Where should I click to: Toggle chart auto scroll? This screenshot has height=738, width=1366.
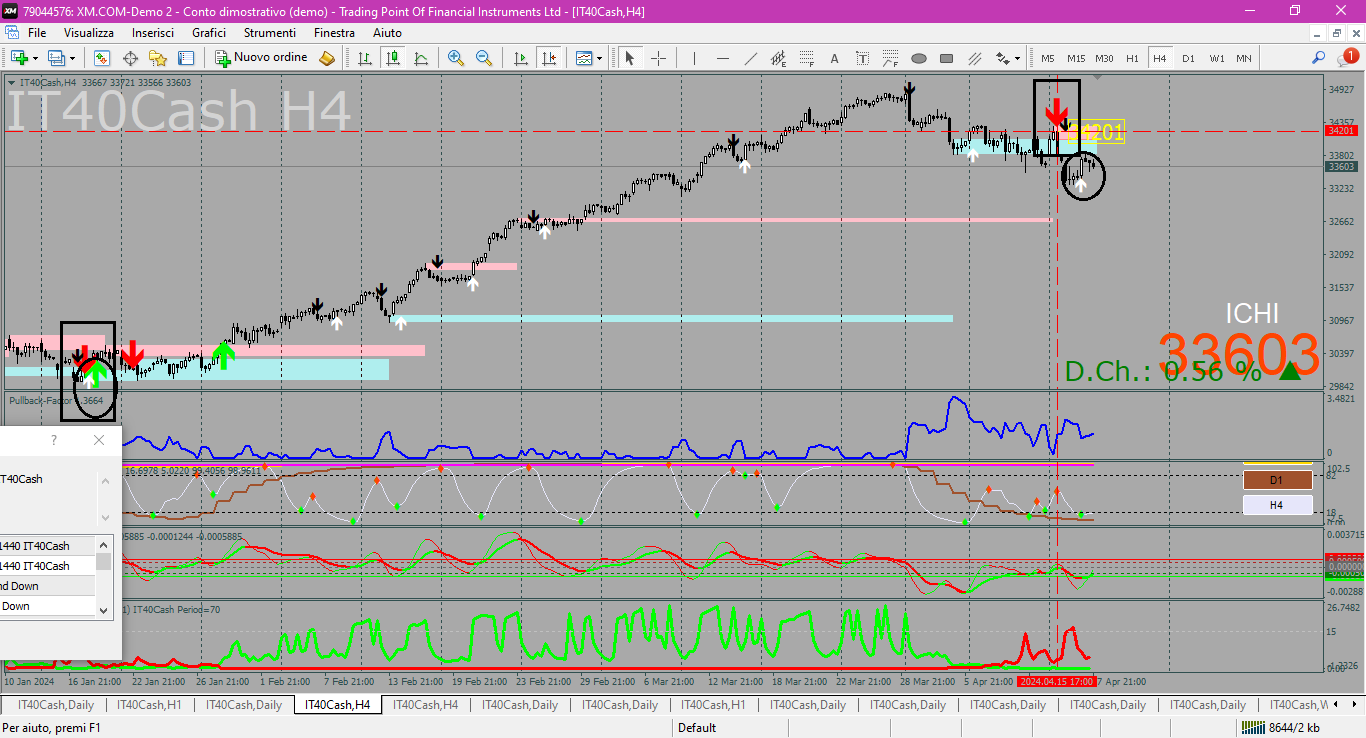(520, 58)
